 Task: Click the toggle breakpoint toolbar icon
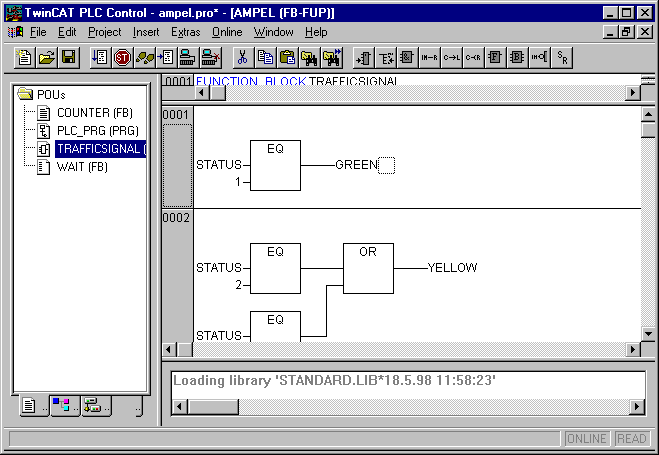166,58
